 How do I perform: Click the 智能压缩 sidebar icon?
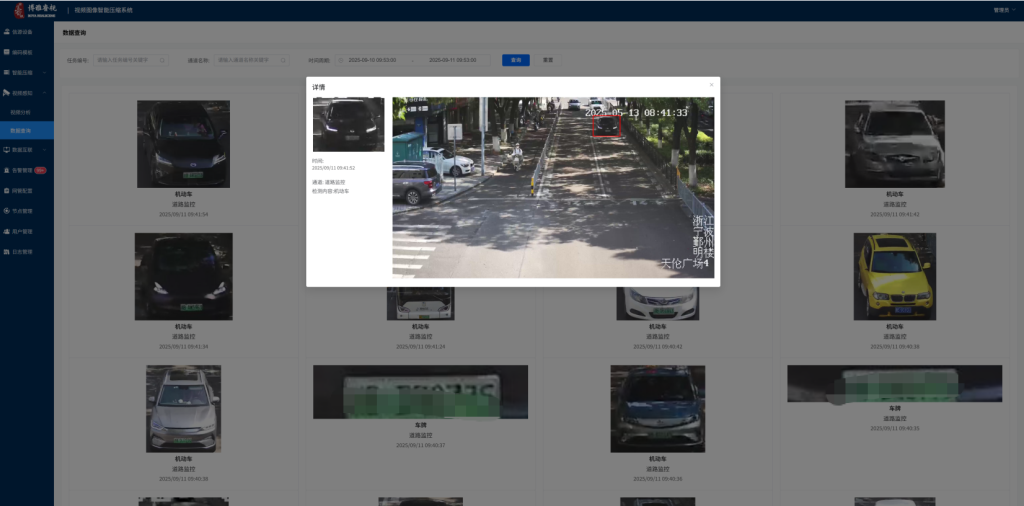coord(7,72)
